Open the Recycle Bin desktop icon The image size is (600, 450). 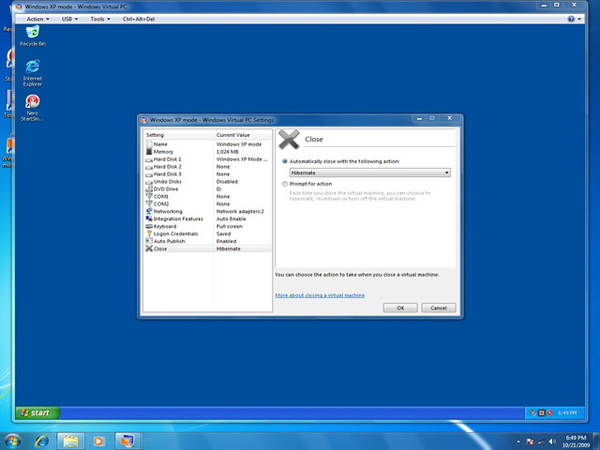click(x=33, y=36)
